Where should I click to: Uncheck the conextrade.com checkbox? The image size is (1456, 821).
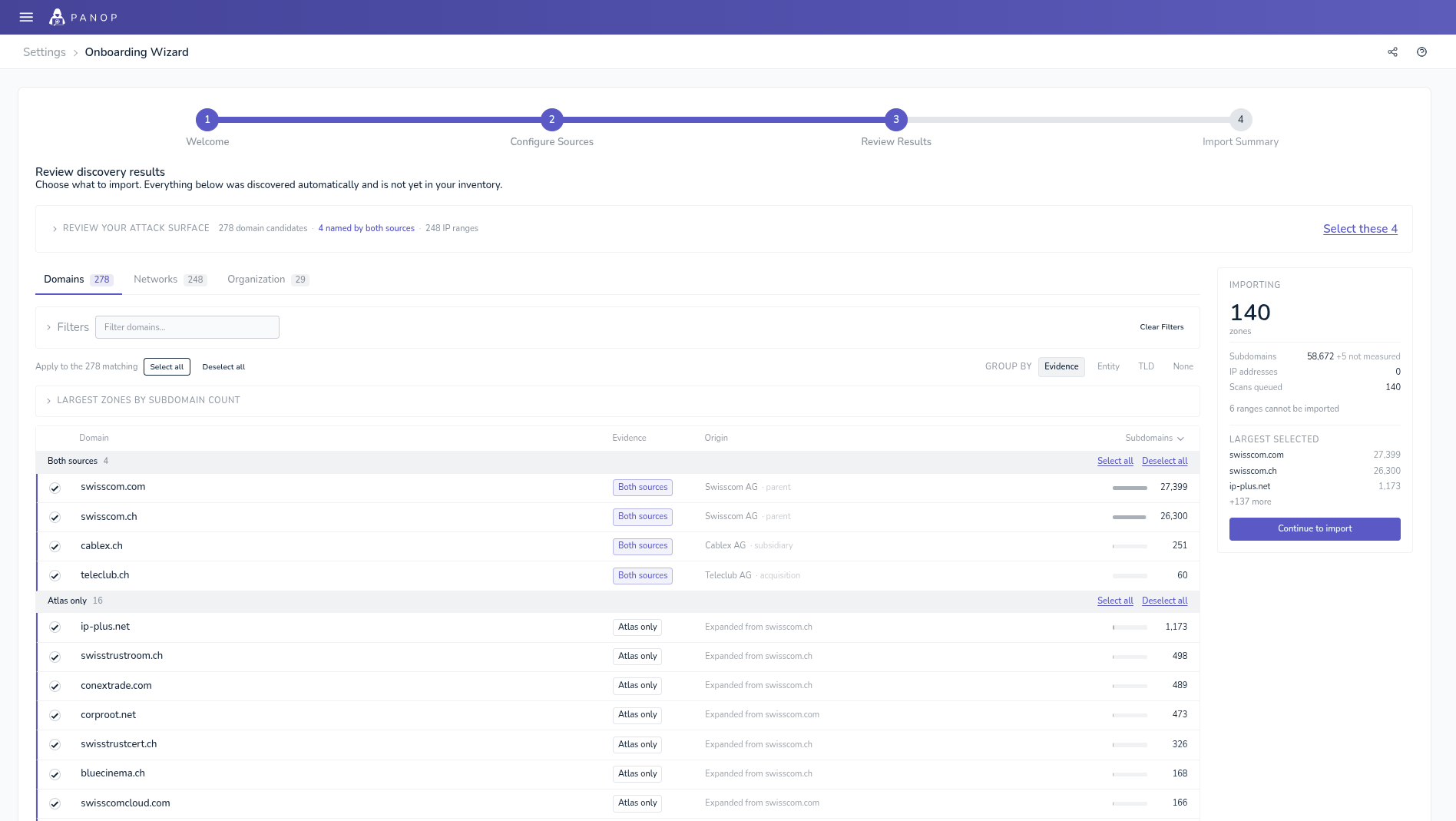pyautogui.click(x=55, y=686)
